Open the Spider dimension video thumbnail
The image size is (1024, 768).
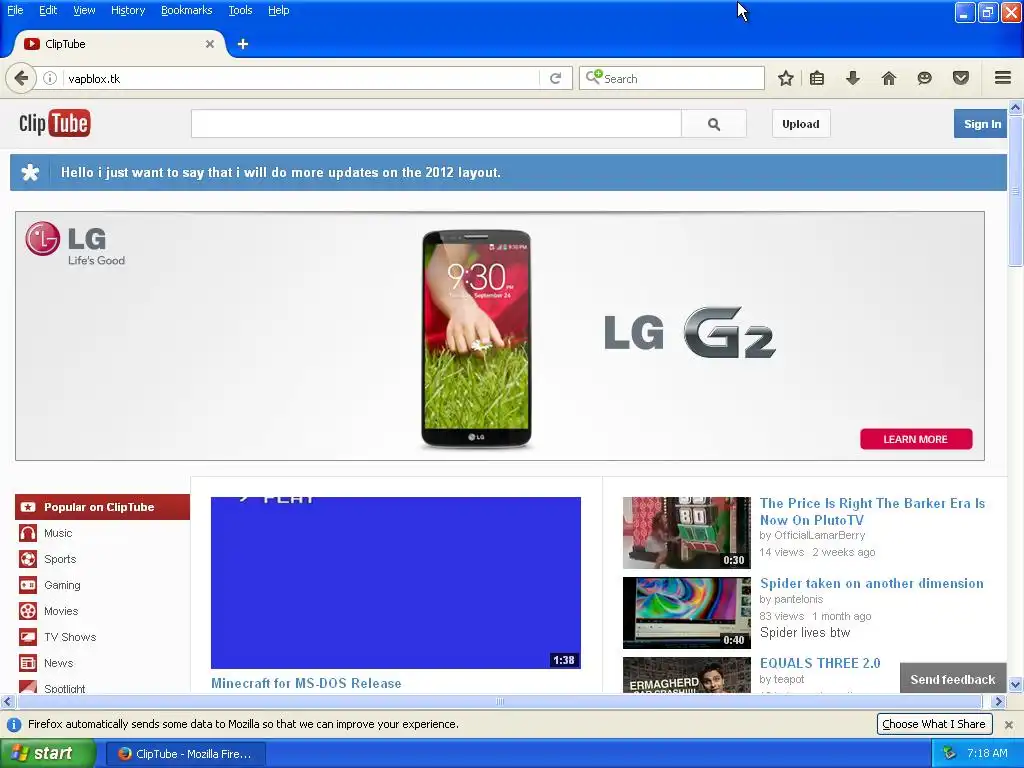pyautogui.click(x=686, y=613)
